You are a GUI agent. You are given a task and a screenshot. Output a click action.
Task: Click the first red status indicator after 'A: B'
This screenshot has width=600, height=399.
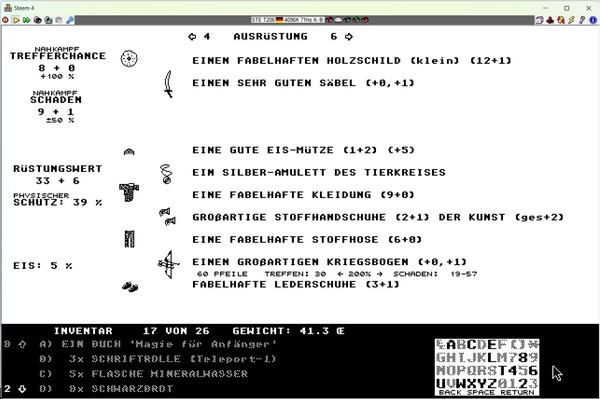329,20
